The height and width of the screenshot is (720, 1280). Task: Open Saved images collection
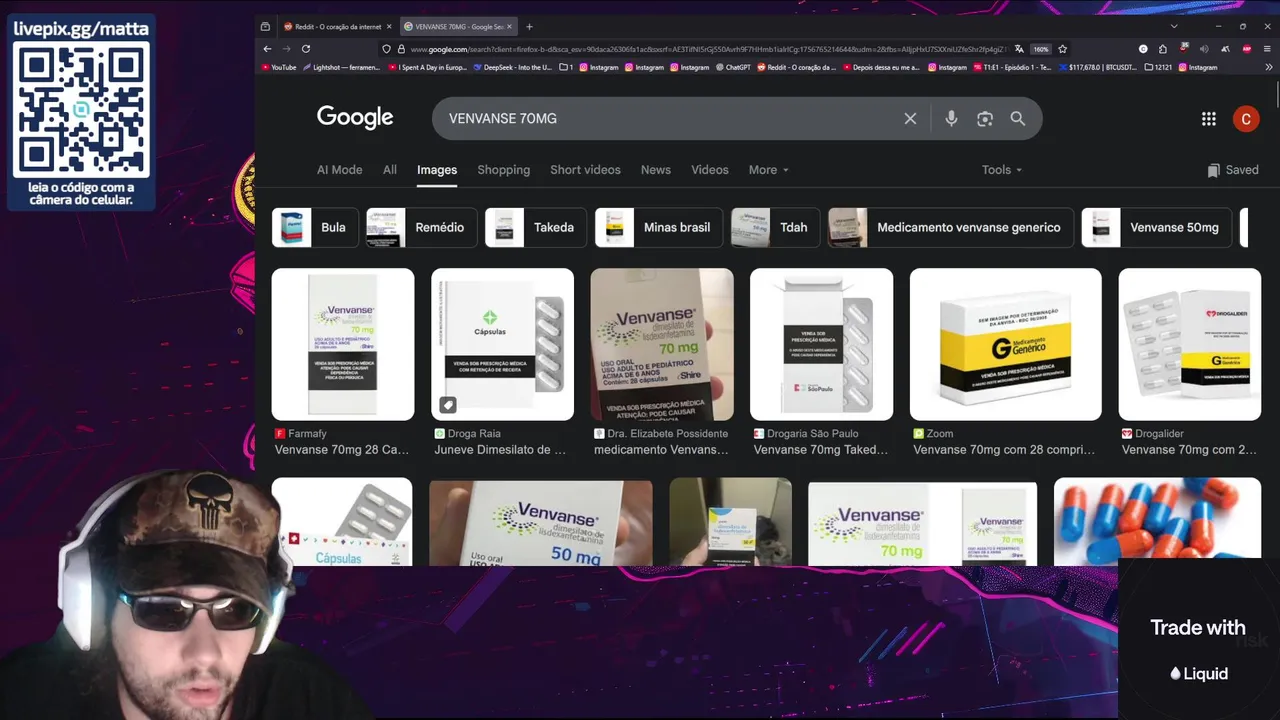(1233, 170)
